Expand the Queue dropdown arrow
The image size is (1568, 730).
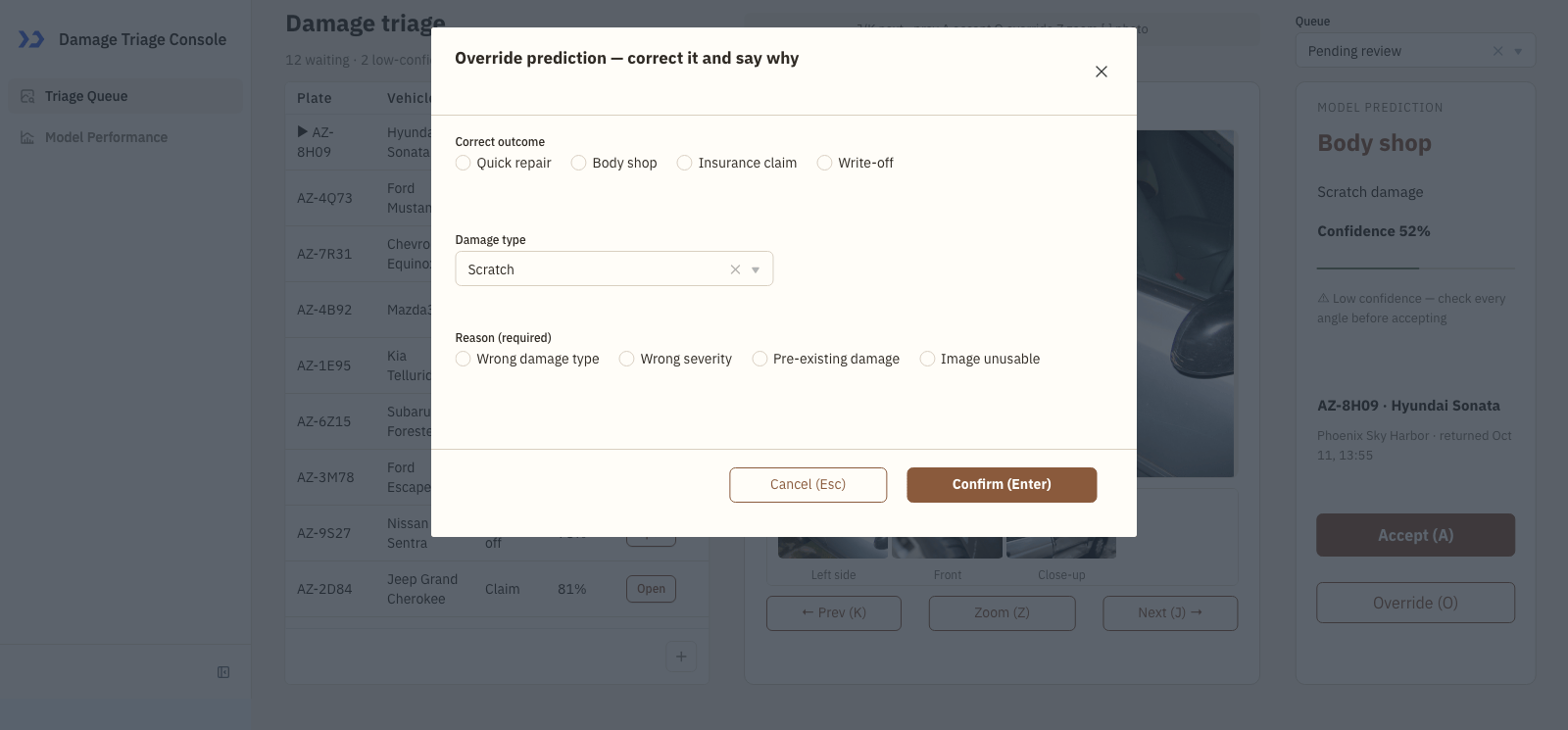(x=1518, y=51)
